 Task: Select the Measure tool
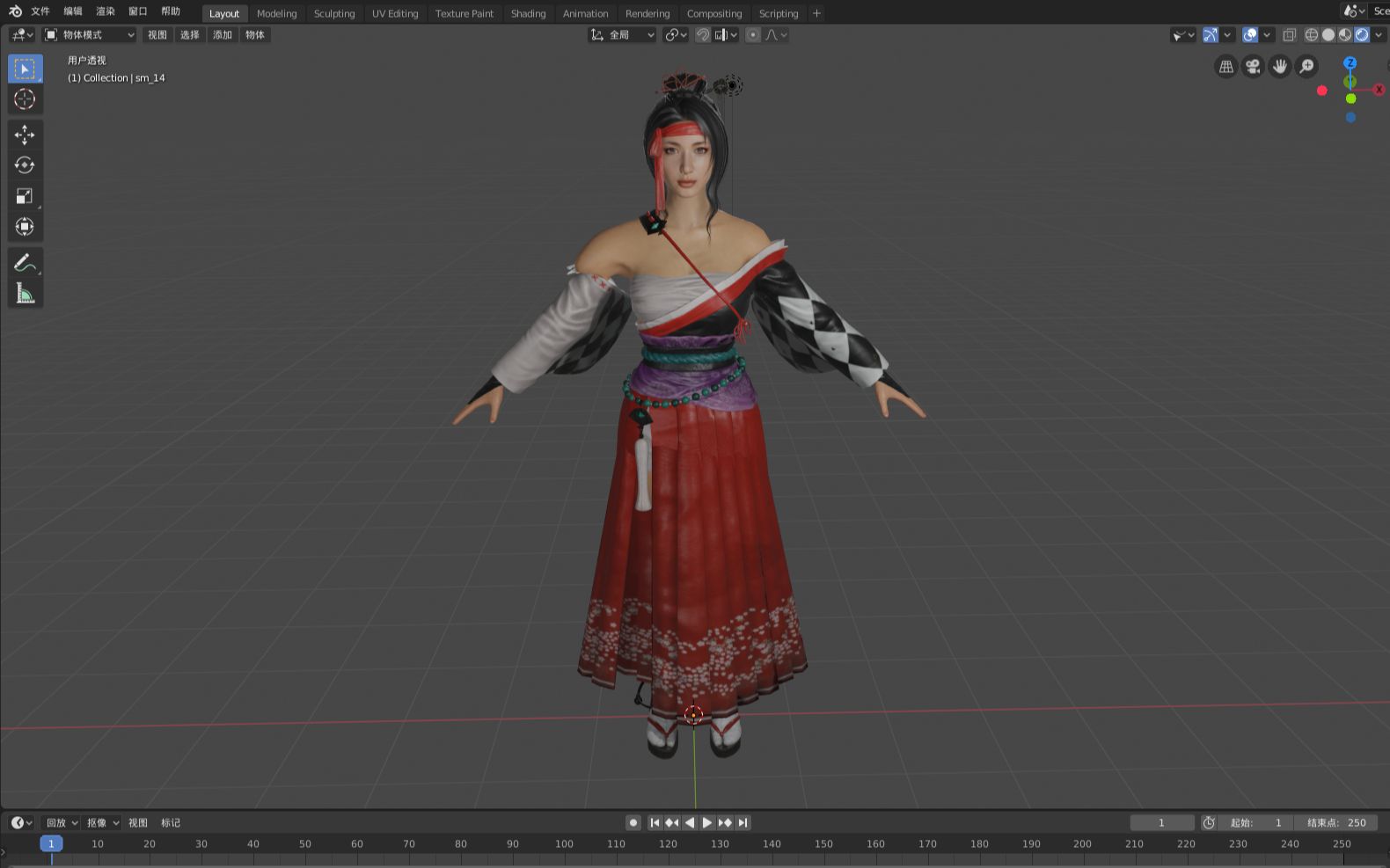25,294
